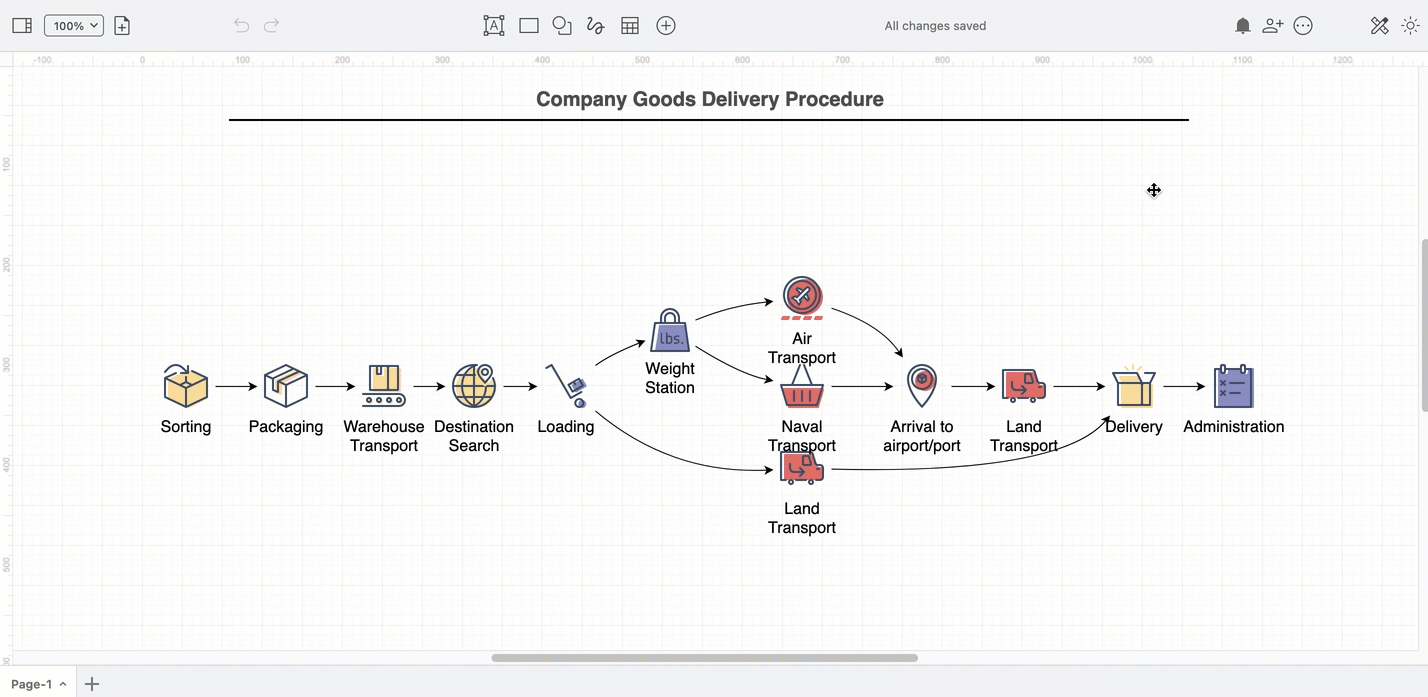Select the Air Transport plane icon
The image size is (1428, 697).
coord(802,298)
